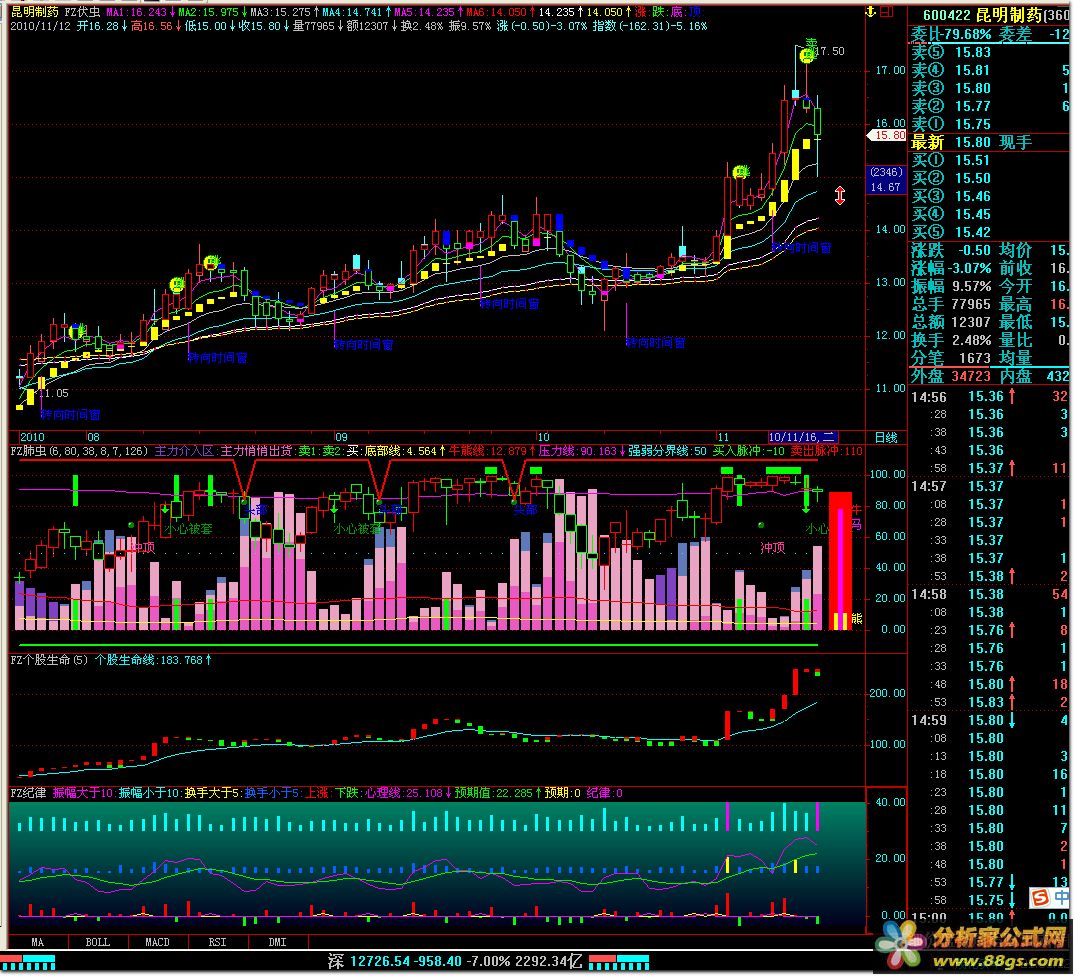Screen dimensions: 1075x976
Task: Switch to the MA indicator tab
Action: coord(38,942)
